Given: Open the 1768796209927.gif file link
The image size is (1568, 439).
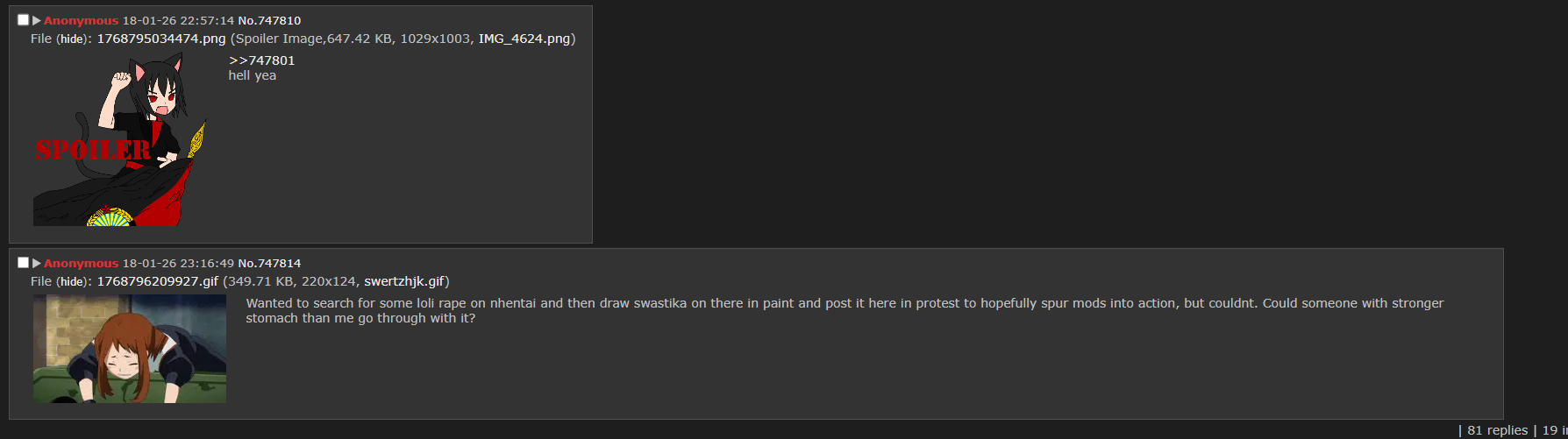Looking at the screenshot, I should (x=157, y=281).
